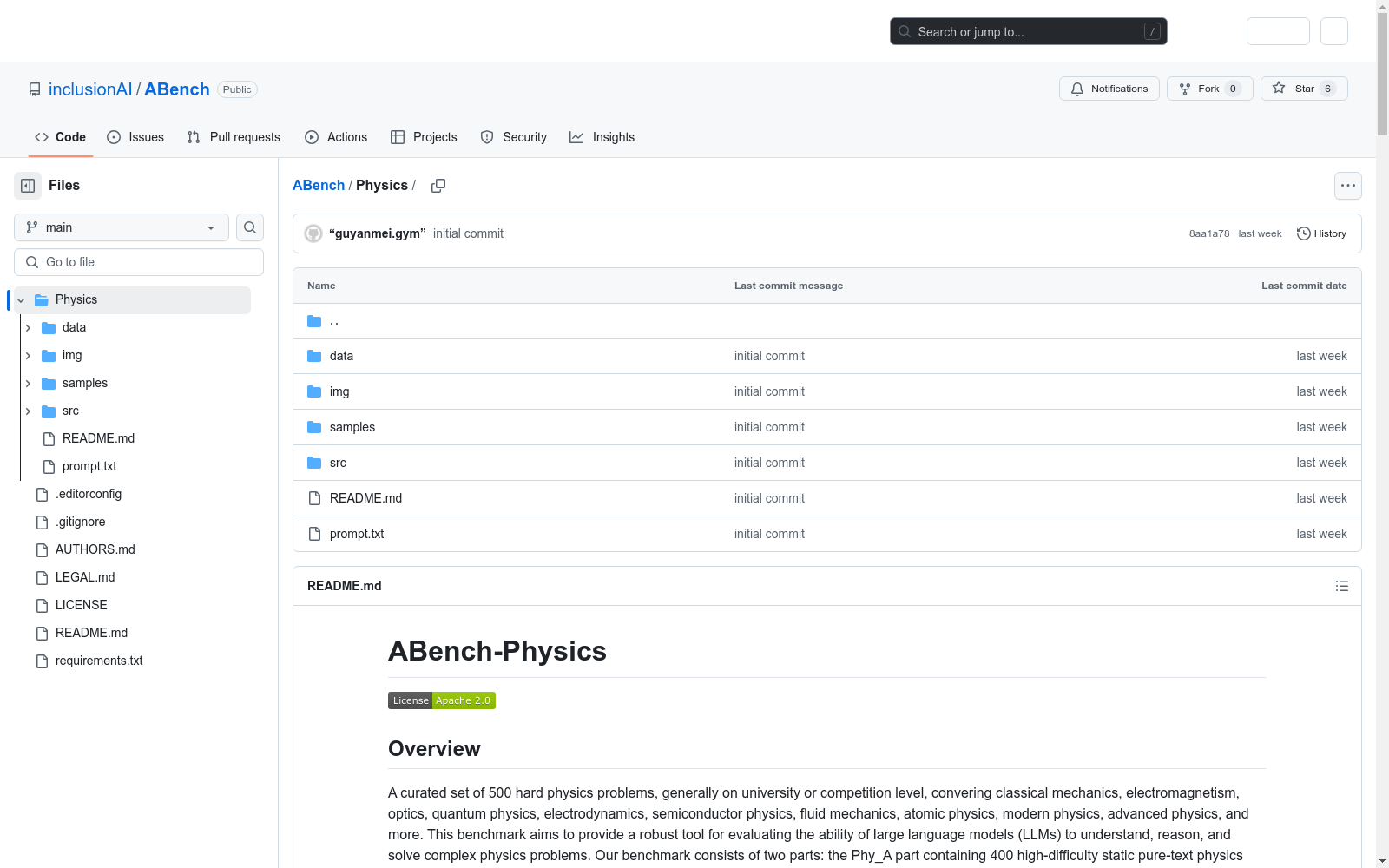1389x868 pixels.
Task: Click the .gitignore file icon in tree
Action: (42, 522)
